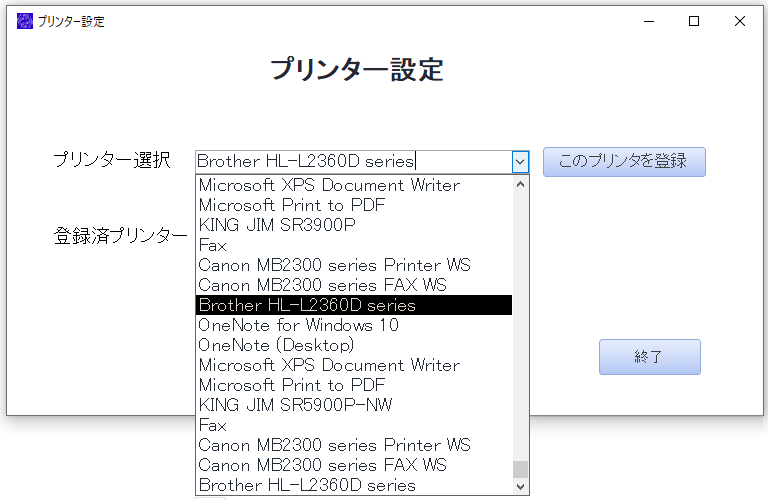Click the list scrollbar up arrow
Screen dimensions: 768x500
pos(521,185)
